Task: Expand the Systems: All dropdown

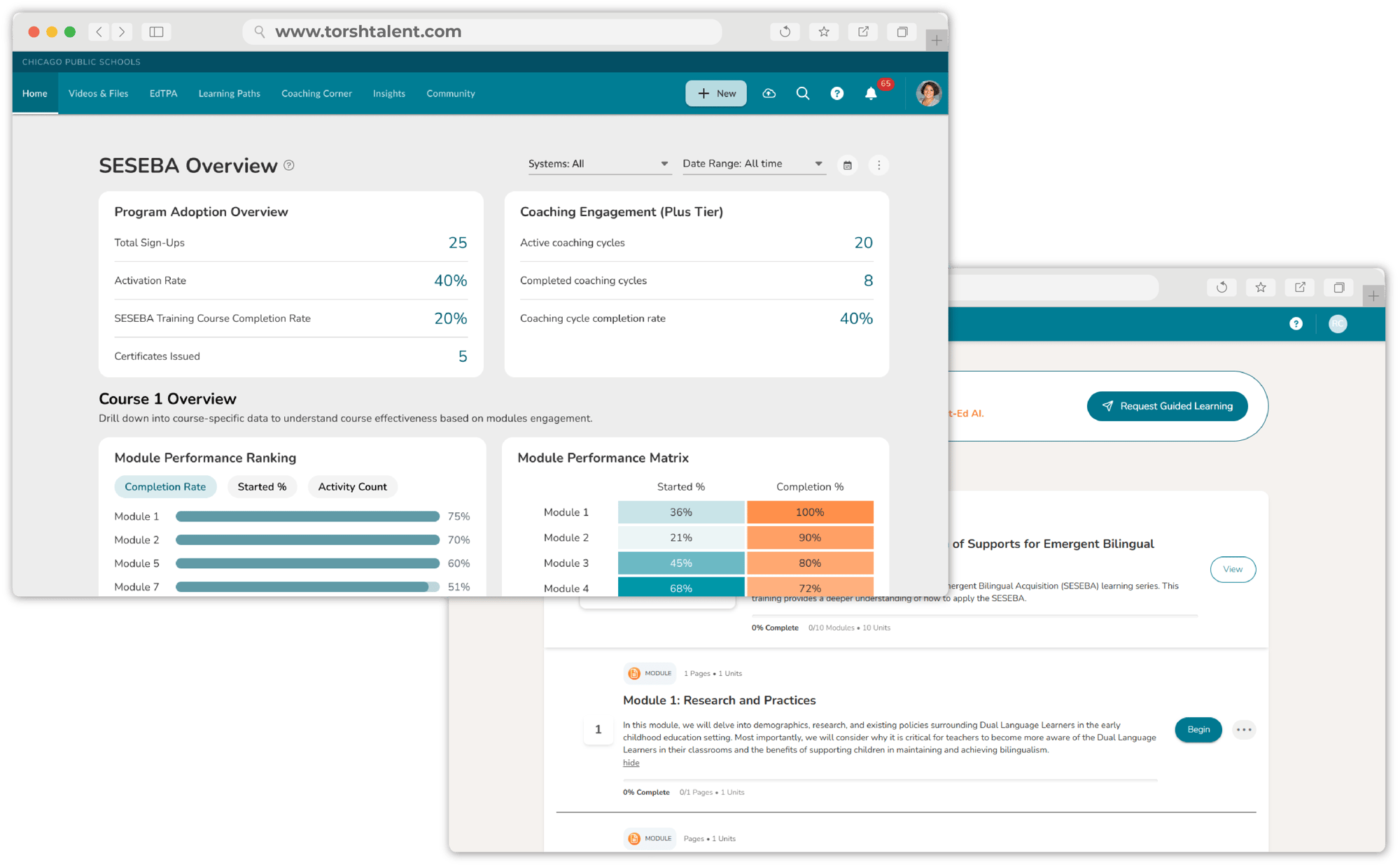Action: 598,164
